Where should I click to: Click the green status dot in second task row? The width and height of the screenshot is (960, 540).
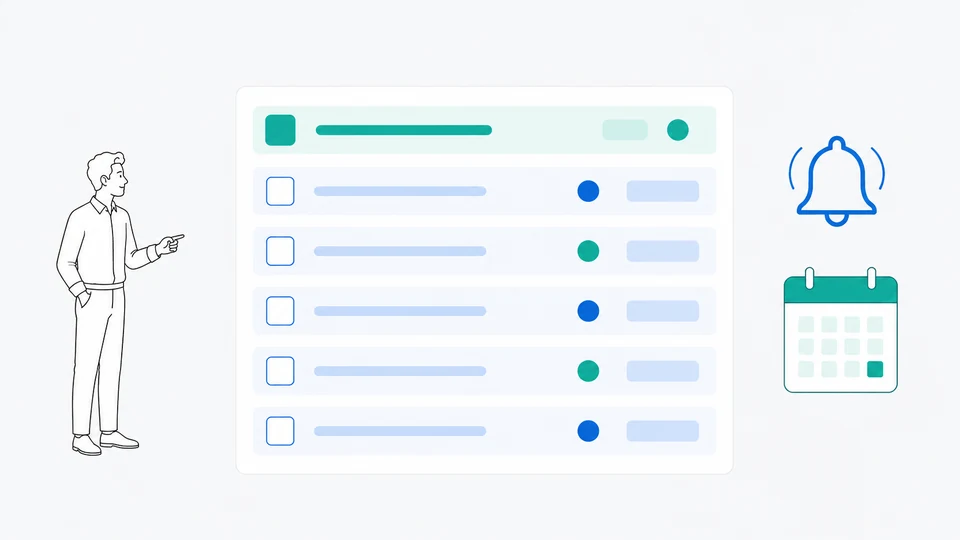coord(588,251)
